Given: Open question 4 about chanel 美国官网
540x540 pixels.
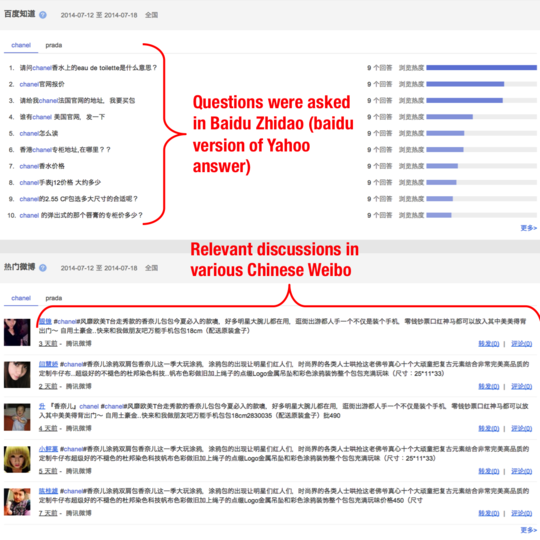Looking at the screenshot, I should pos(62,117).
